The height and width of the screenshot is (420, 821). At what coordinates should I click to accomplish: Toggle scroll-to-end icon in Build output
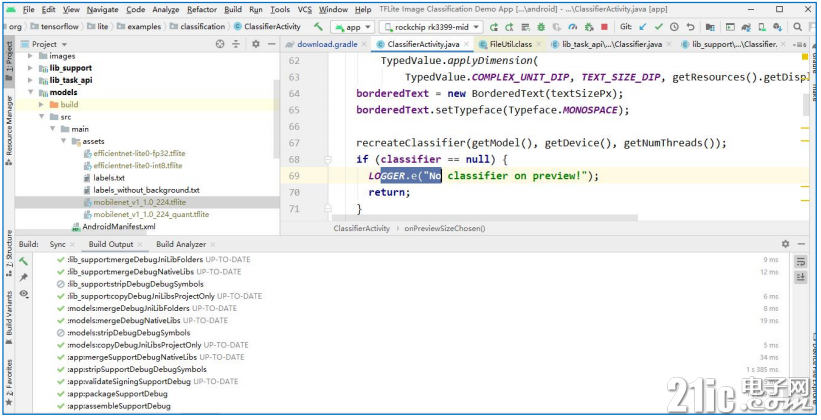pyautogui.click(x=801, y=278)
